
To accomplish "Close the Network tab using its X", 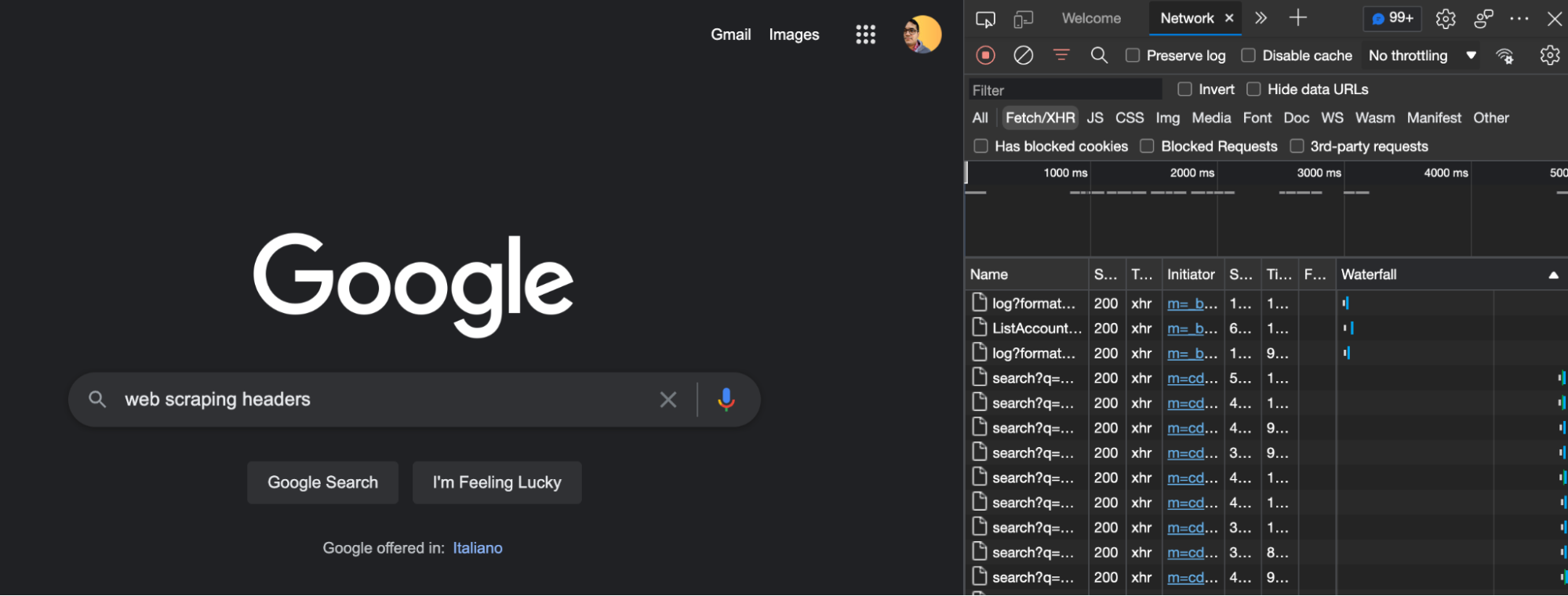I will click(1229, 18).
